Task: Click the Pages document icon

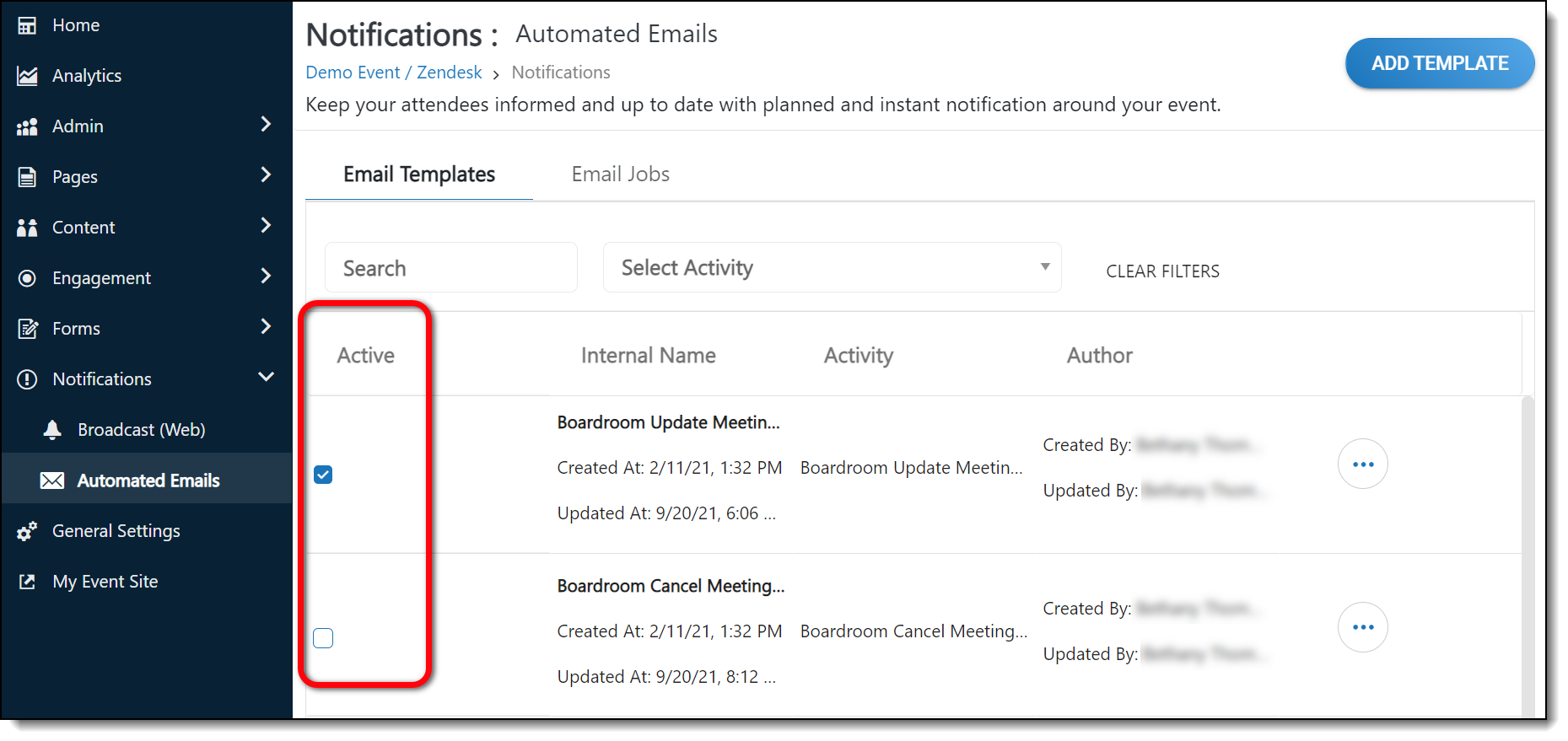Action: point(27,177)
